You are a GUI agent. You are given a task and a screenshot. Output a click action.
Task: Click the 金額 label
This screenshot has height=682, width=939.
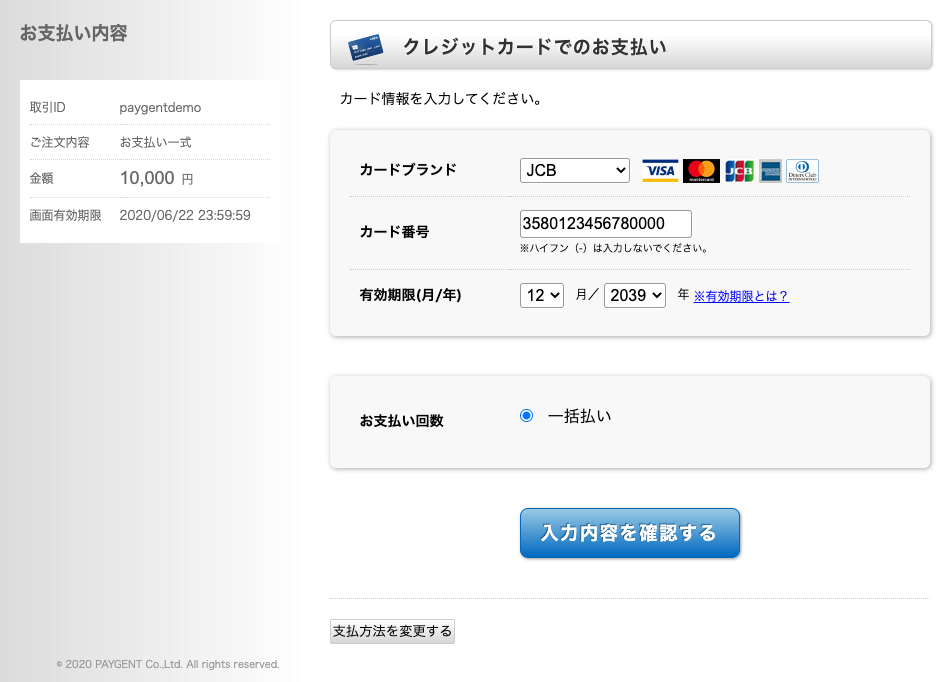[x=42, y=178]
